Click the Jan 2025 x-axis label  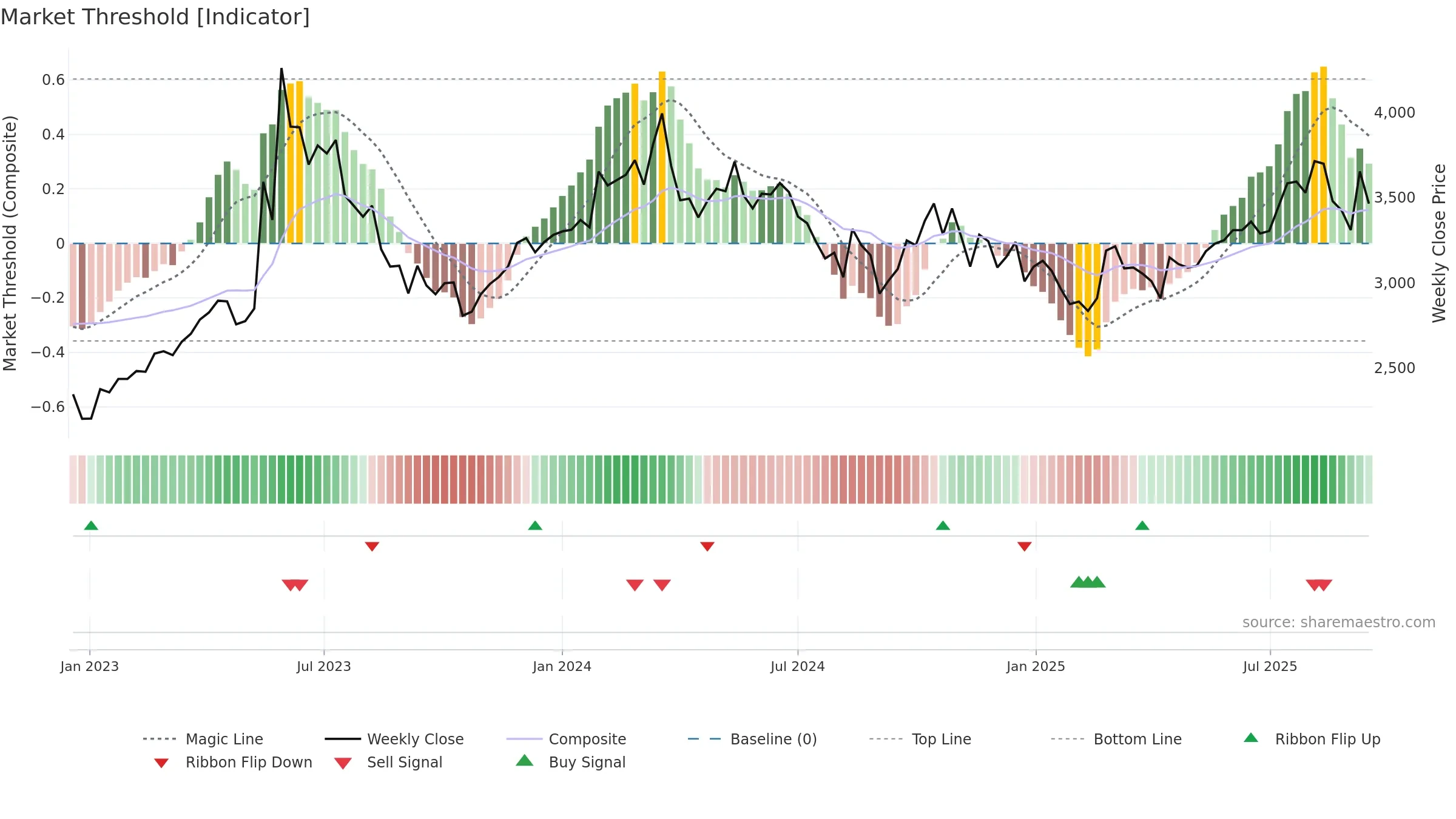coord(1036,666)
